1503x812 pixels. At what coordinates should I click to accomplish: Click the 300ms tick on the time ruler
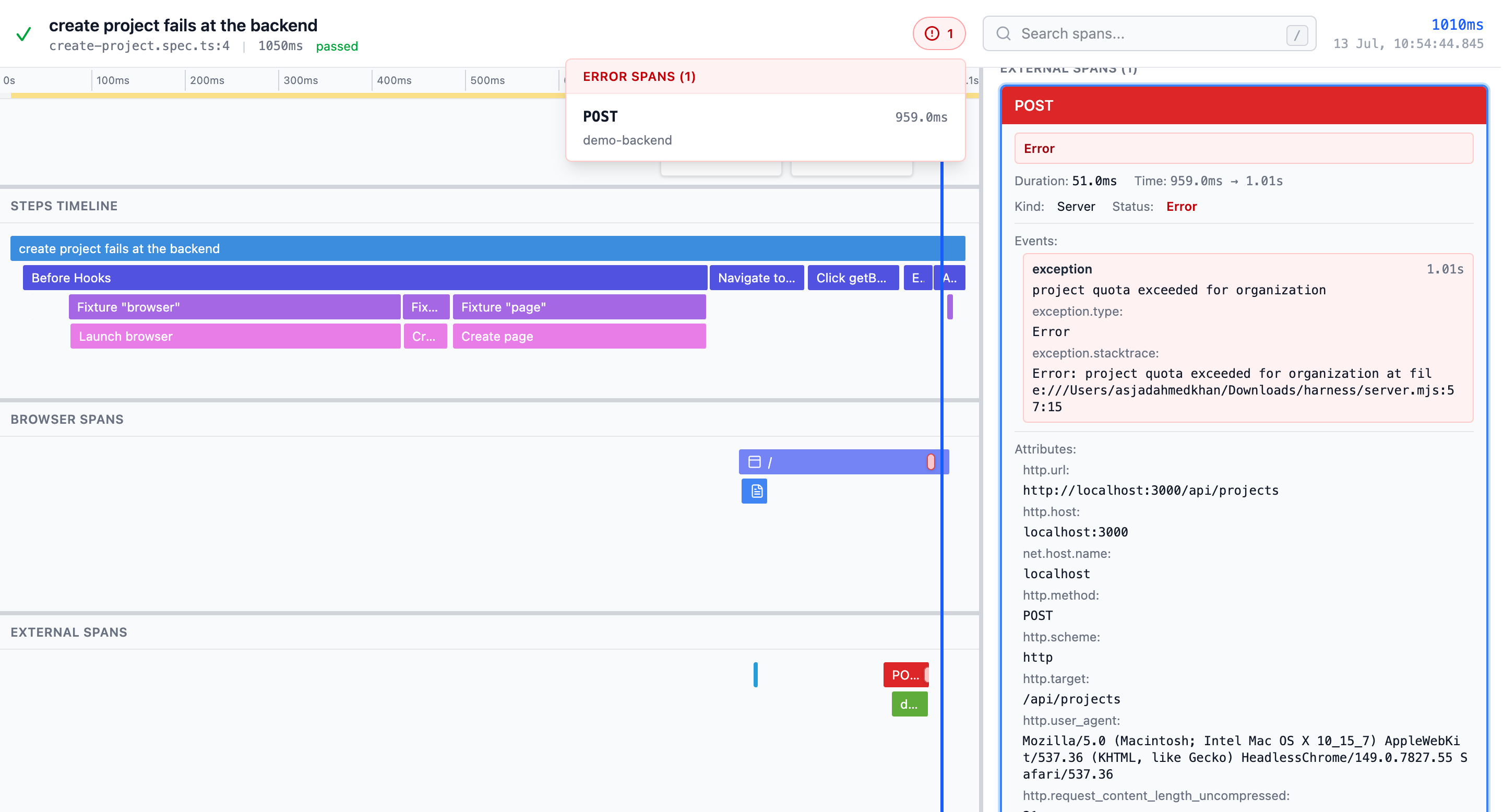click(x=301, y=80)
